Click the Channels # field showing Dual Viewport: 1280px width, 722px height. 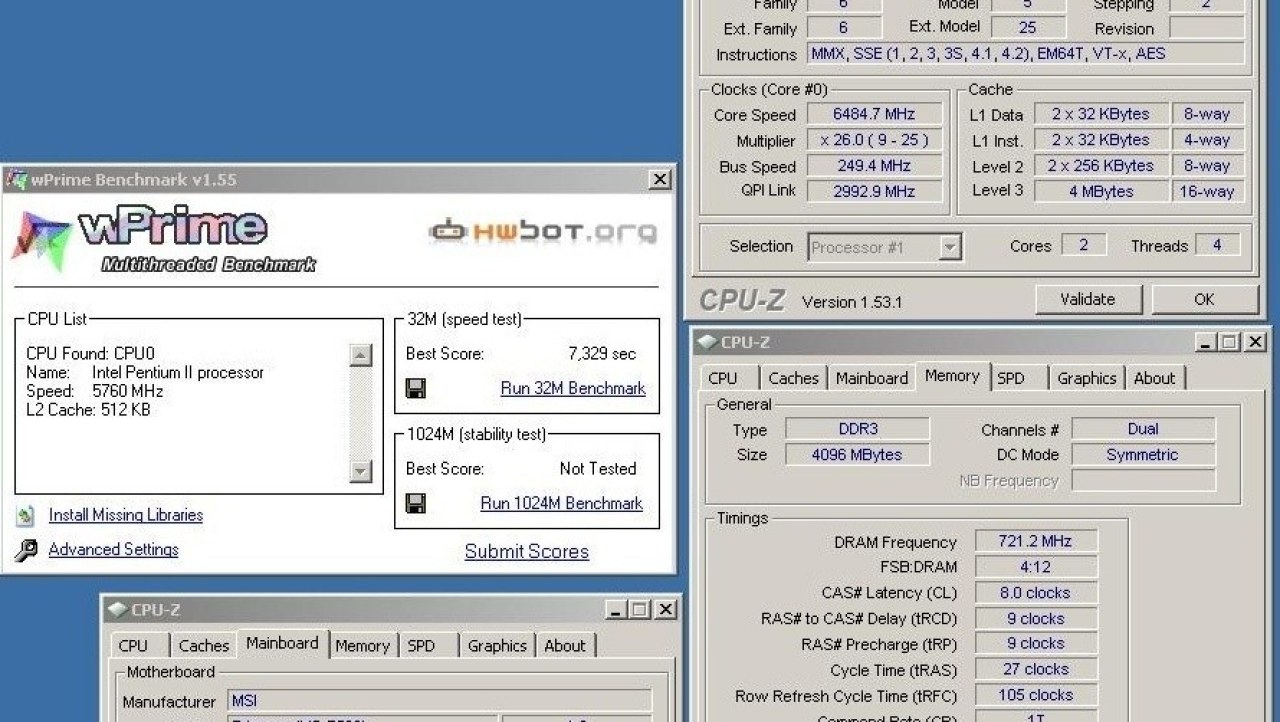(1143, 429)
